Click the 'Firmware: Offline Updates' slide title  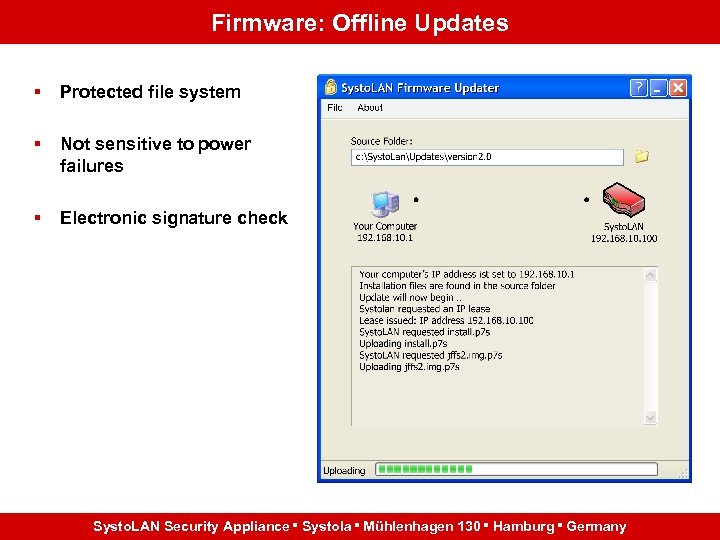coord(360,22)
